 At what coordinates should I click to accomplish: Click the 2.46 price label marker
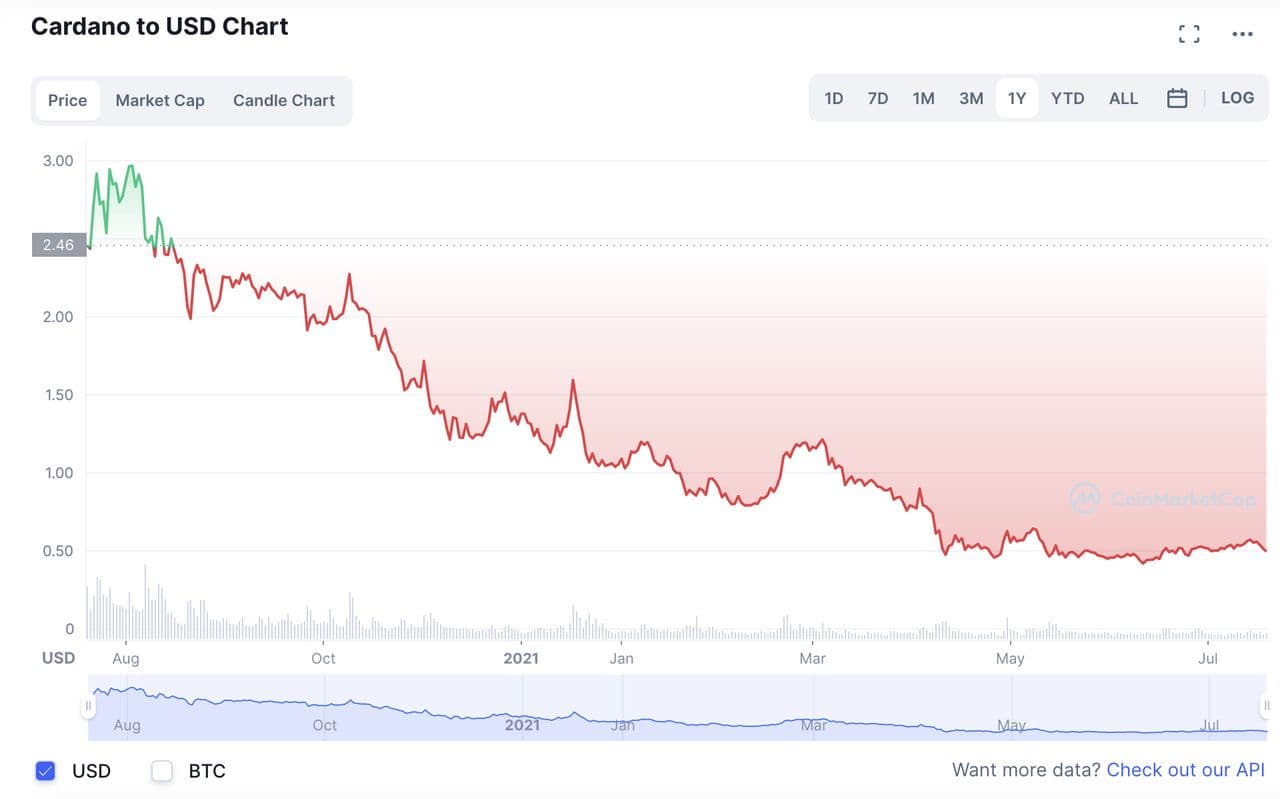58,245
